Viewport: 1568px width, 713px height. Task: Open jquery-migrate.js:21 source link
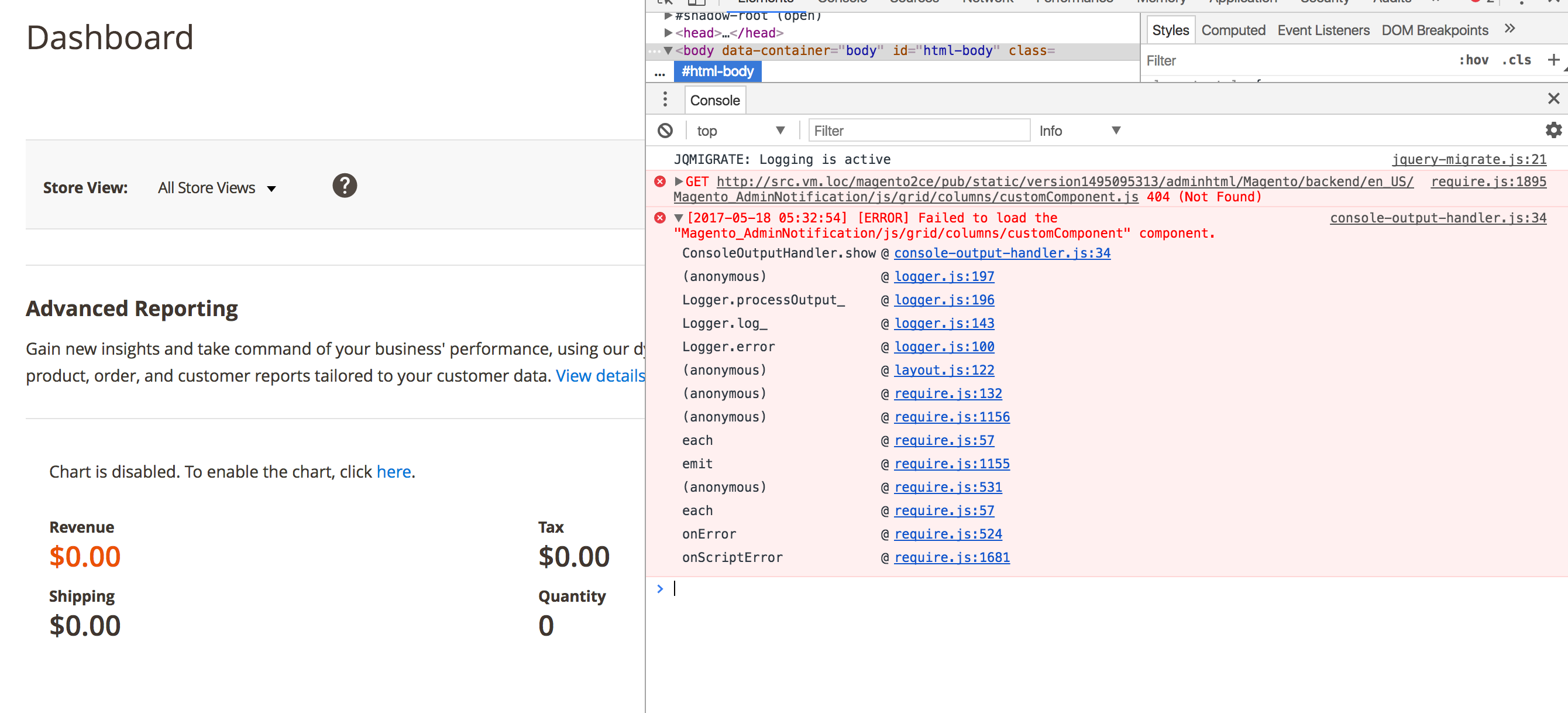[1468, 160]
